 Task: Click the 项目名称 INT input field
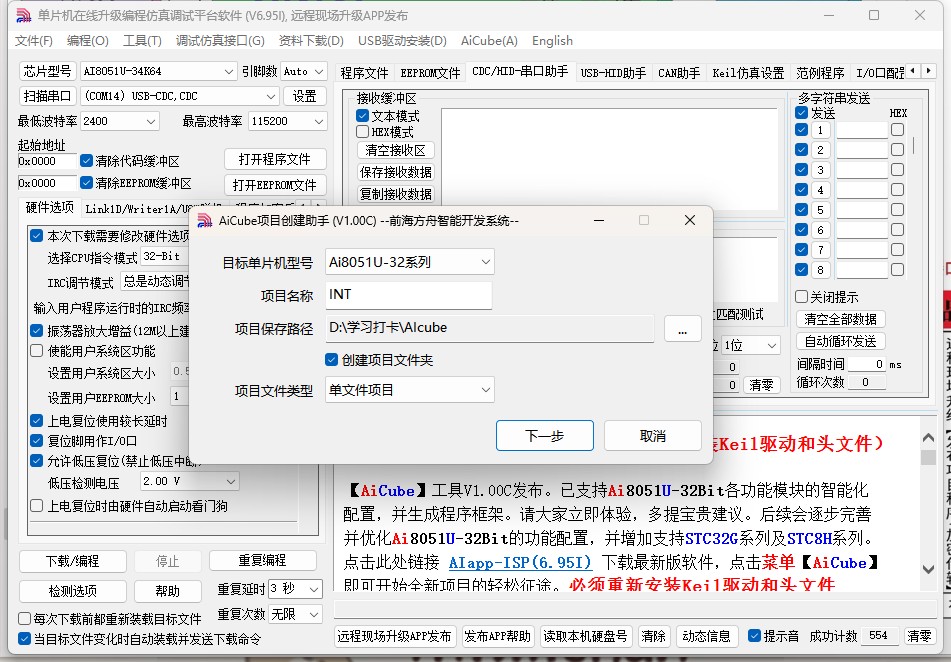click(409, 295)
